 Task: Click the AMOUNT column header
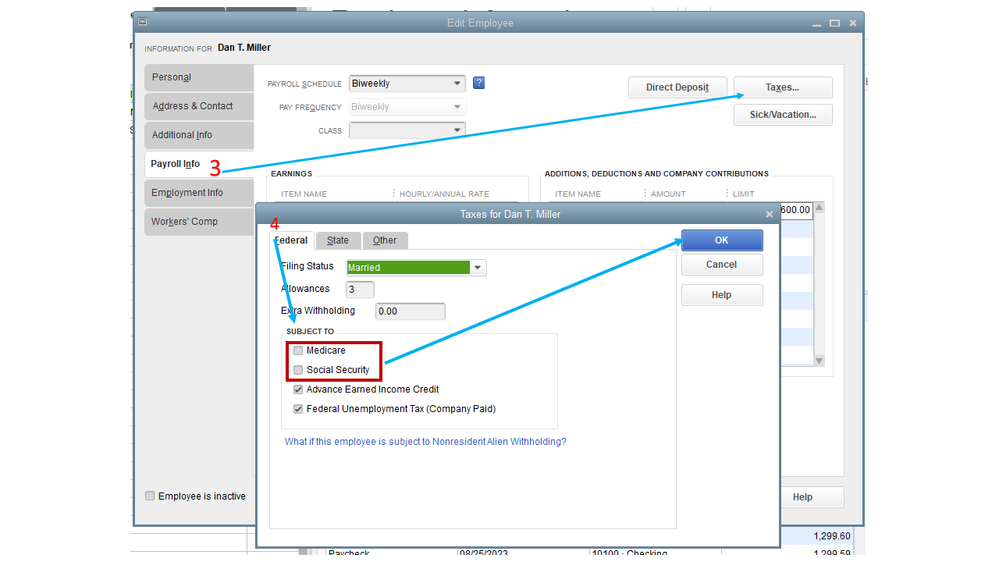[668, 194]
